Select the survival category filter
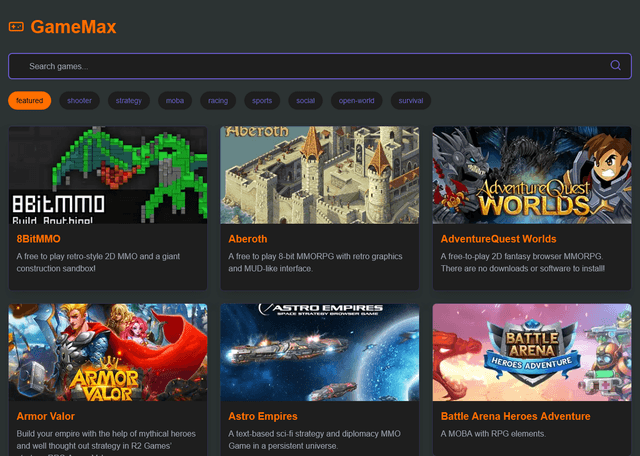640x456 pixels. click(x=411, y=100)
